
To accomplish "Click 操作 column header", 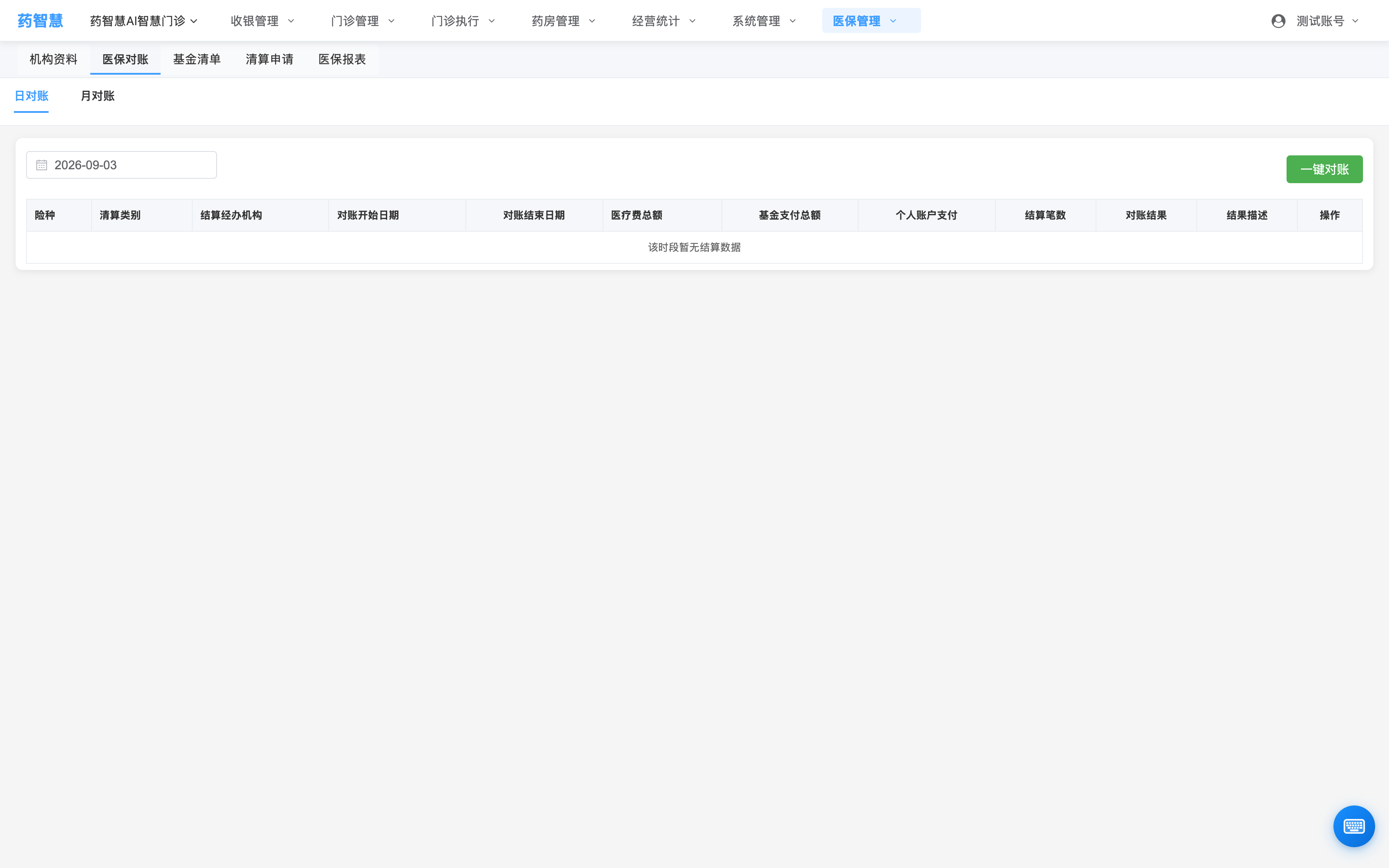I will (1329, 215).
